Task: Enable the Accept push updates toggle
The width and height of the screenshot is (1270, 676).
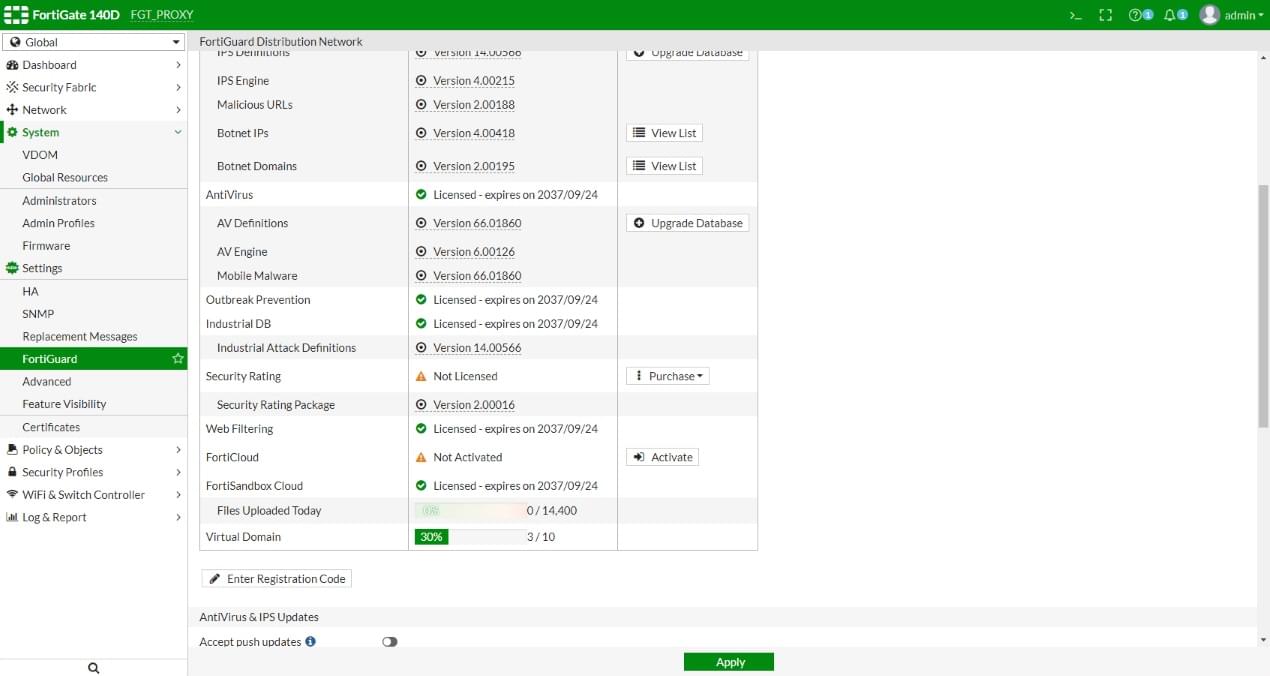Action: [x=389, y=642]
